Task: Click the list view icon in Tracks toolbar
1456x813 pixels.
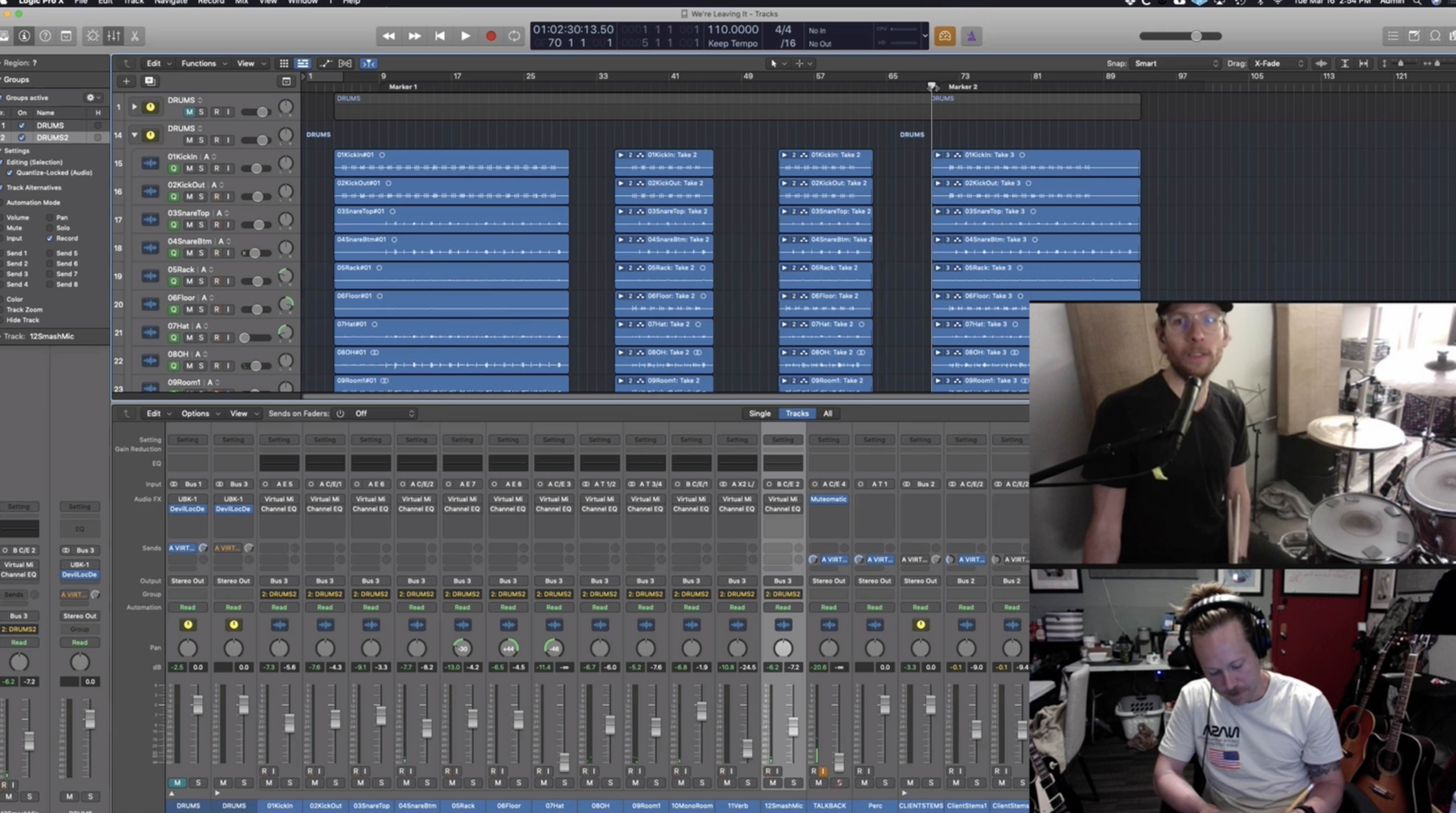Action: coord(303,63)
